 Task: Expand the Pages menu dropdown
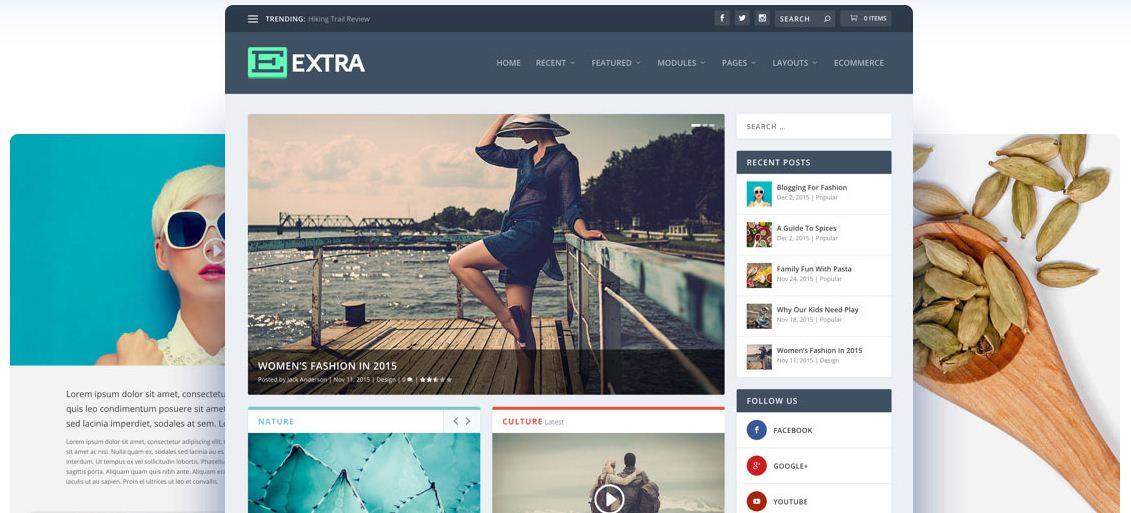point(739,63)
